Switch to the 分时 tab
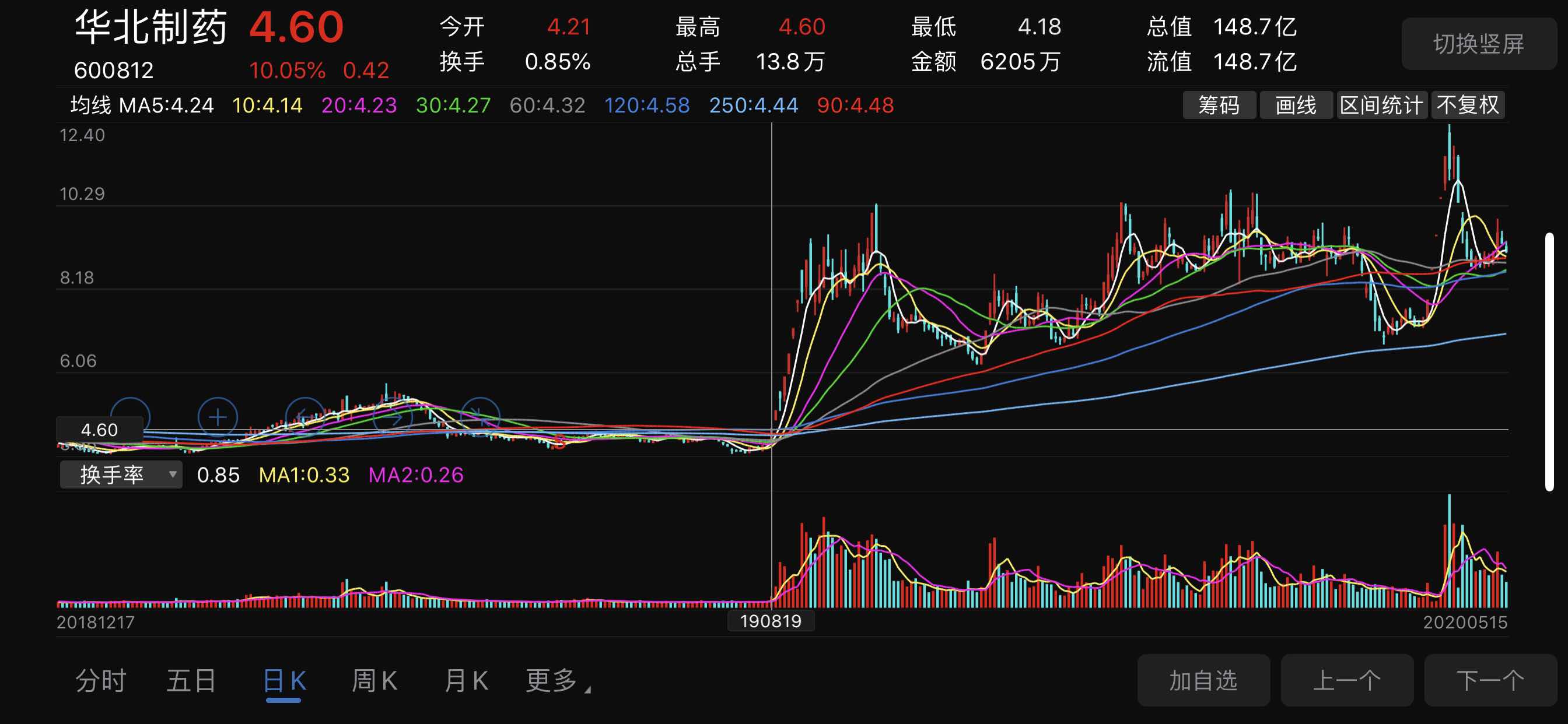1568x724 pixels. click(x=101, y=681)
